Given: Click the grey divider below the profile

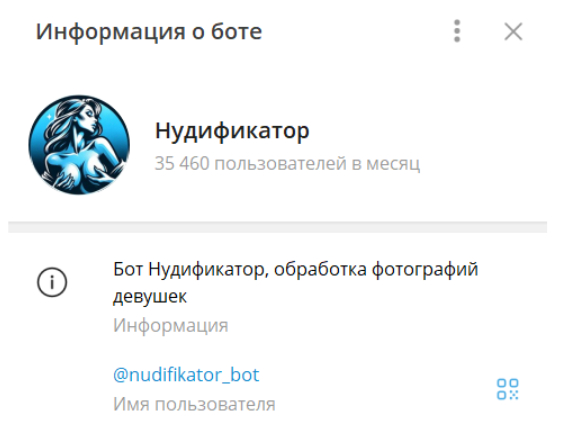Looking at the screenshot, I should (x=278, y=227).
